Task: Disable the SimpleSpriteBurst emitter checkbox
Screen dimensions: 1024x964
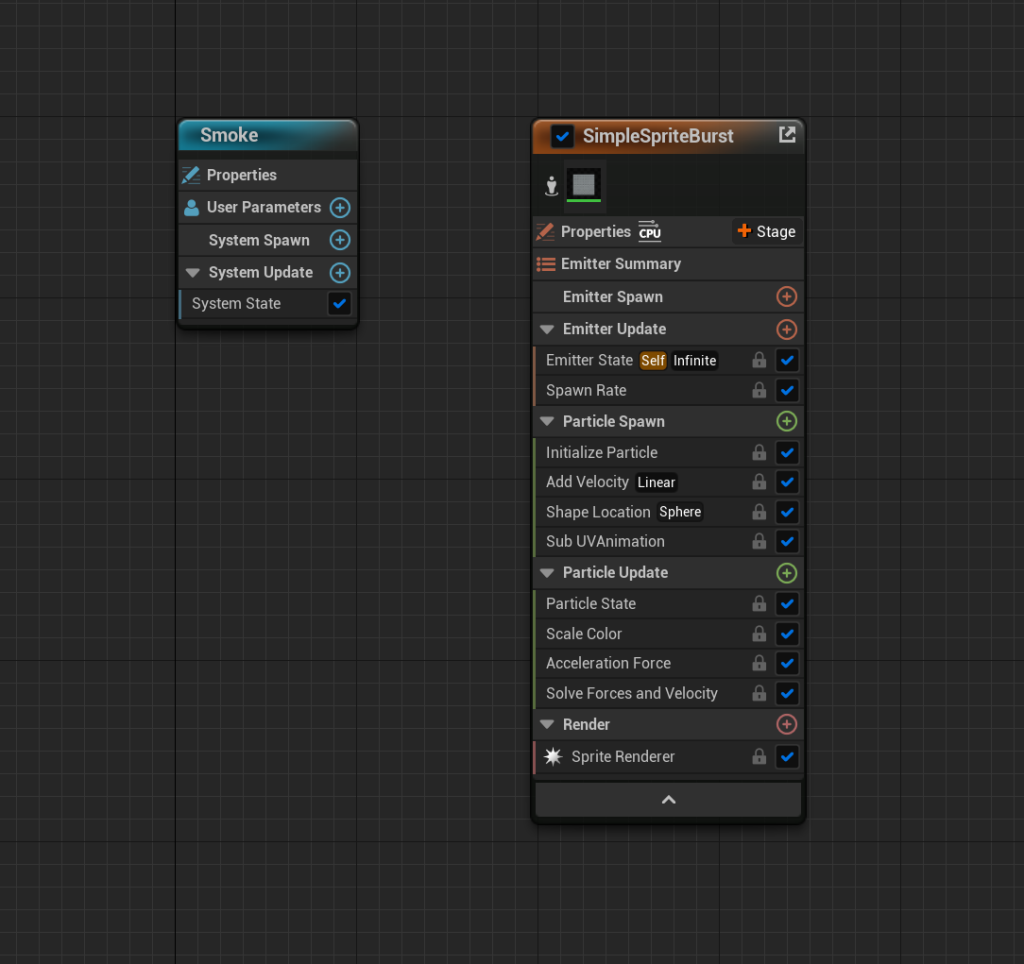Action: (562, 136)
